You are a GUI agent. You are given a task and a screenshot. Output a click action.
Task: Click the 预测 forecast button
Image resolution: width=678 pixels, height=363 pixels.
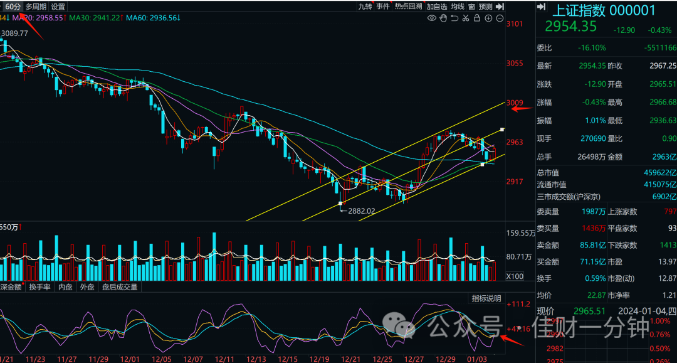(486, 6)
